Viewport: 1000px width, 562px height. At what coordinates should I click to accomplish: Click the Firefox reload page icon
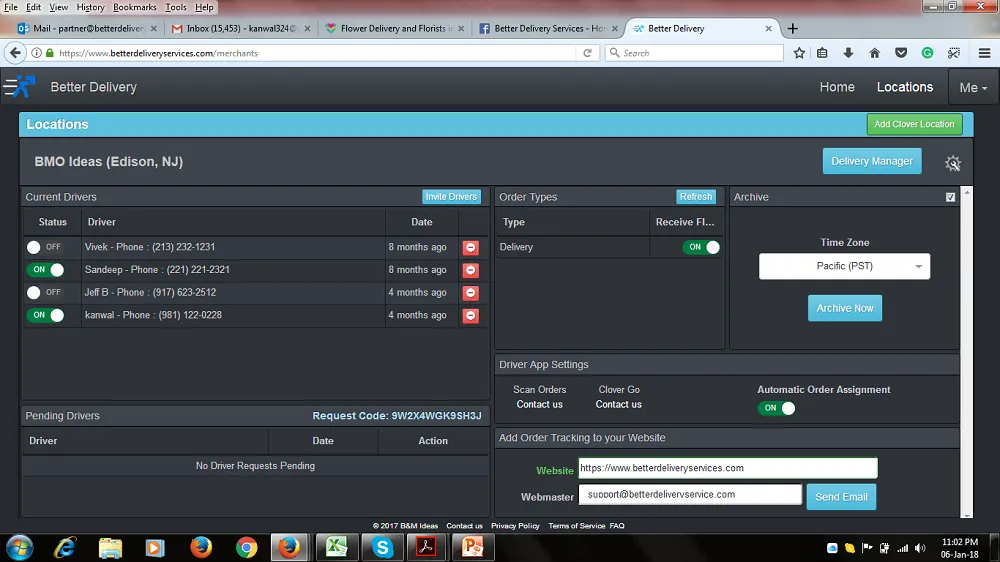pyautogui.click(x=588, y=53)
